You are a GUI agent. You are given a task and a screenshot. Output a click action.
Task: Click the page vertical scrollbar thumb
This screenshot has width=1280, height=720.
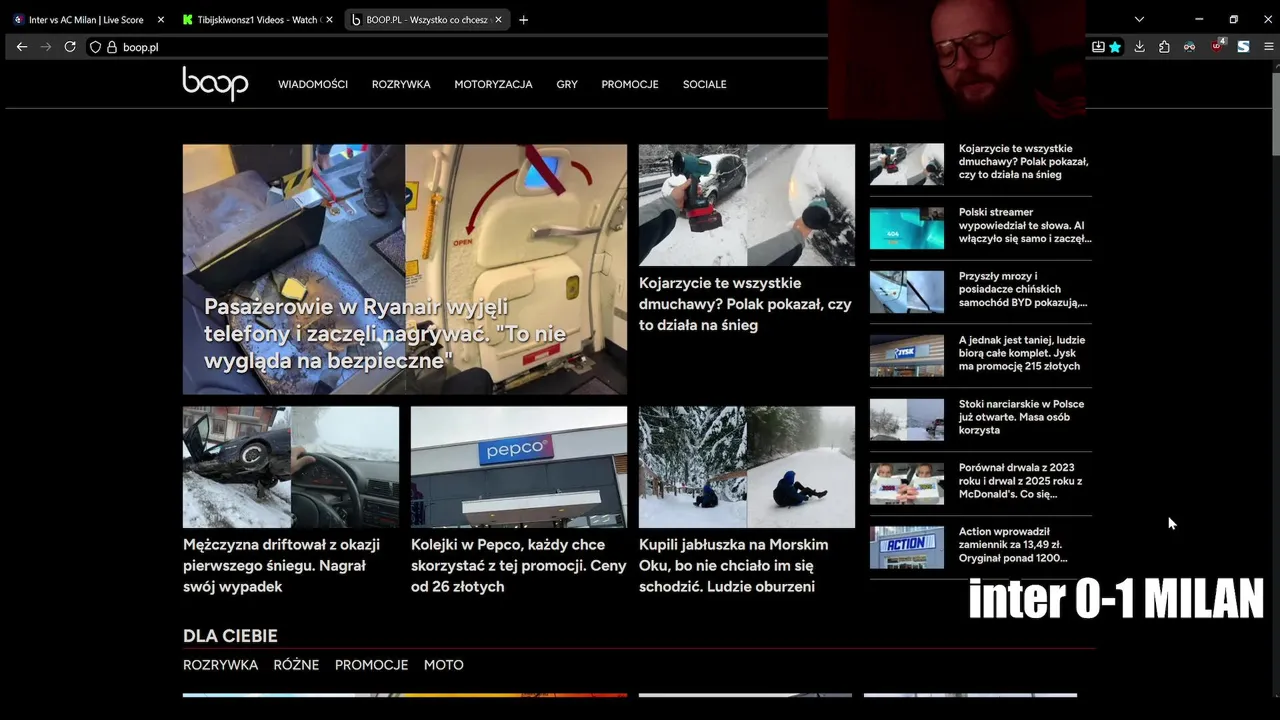click(x=1275, y=112)
